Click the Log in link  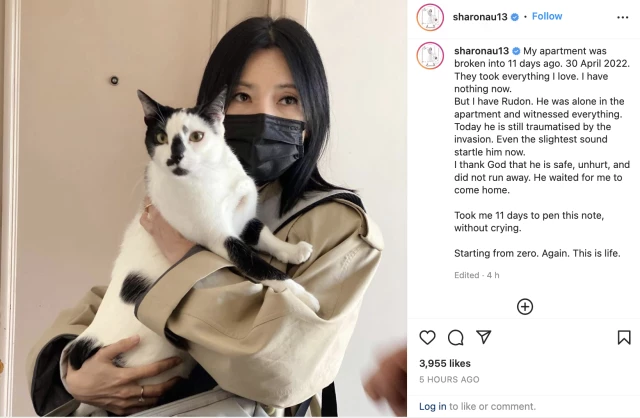coord(433,406)
